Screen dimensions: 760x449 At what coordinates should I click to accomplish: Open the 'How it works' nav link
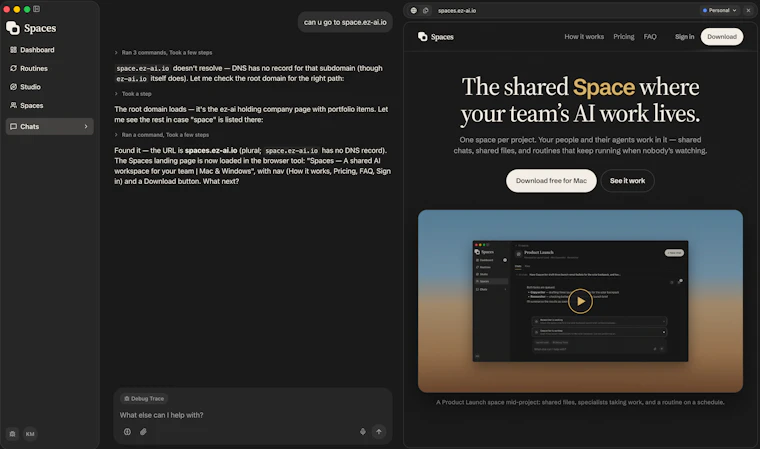coord(584,37)
